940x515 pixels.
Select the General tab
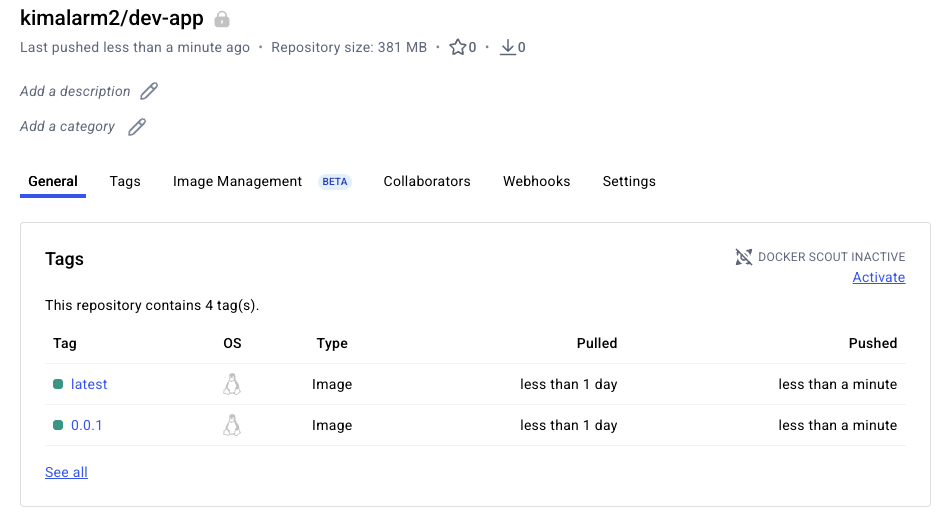[x=53, y=181]
